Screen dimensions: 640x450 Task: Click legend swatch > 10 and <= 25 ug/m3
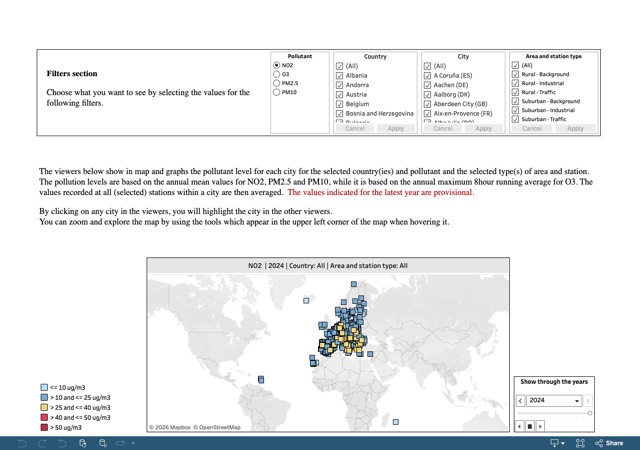coord(44,397)
